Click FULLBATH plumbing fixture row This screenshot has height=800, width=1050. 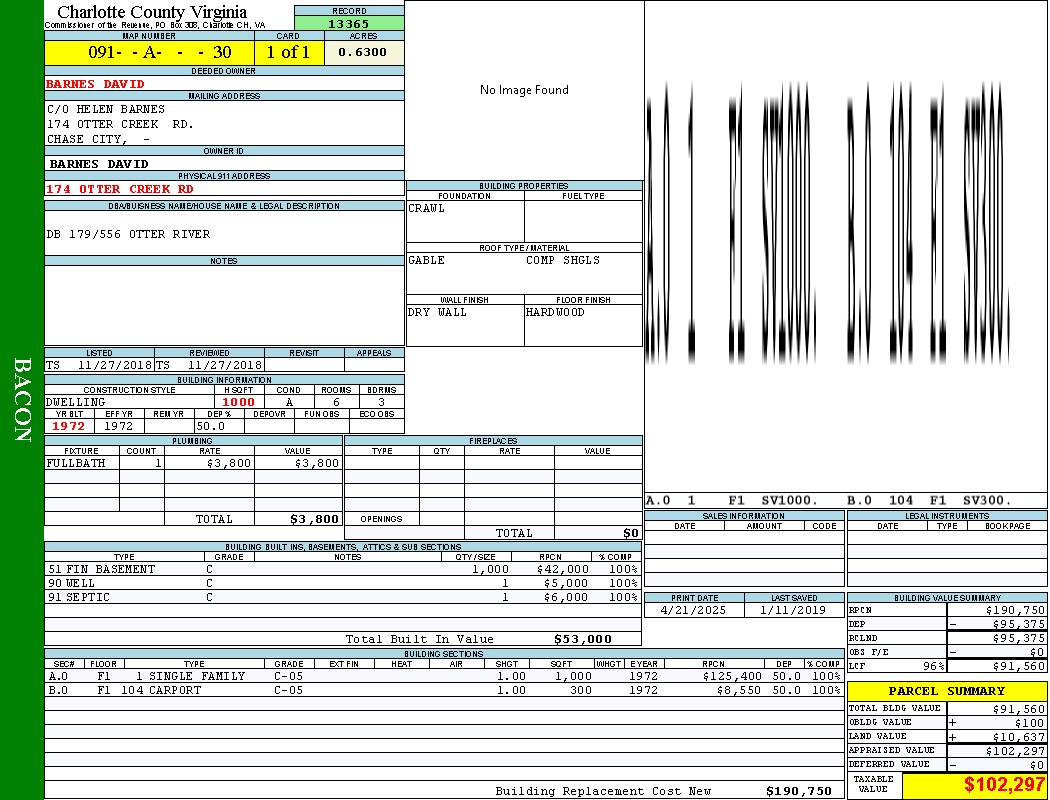coord(194,463)
